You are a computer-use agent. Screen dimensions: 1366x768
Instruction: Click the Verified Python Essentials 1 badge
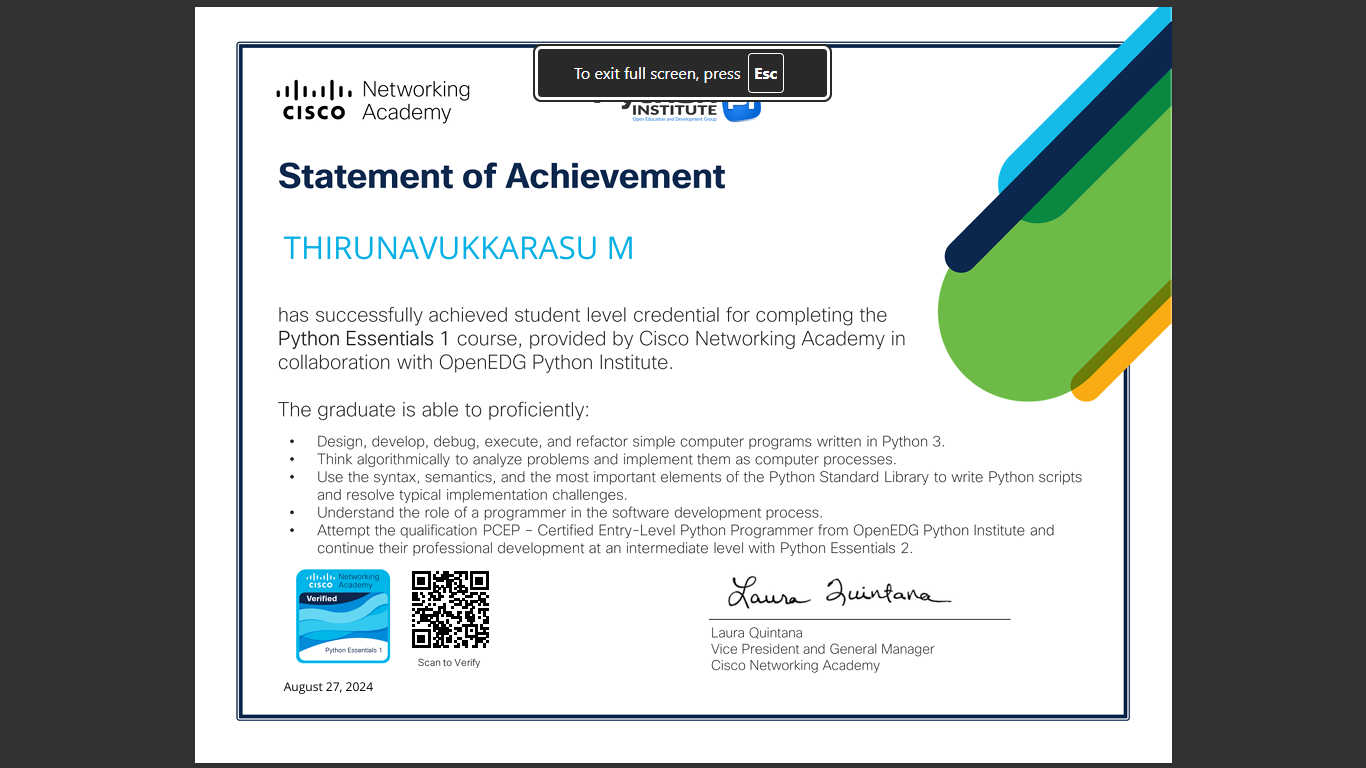(343, 616)
